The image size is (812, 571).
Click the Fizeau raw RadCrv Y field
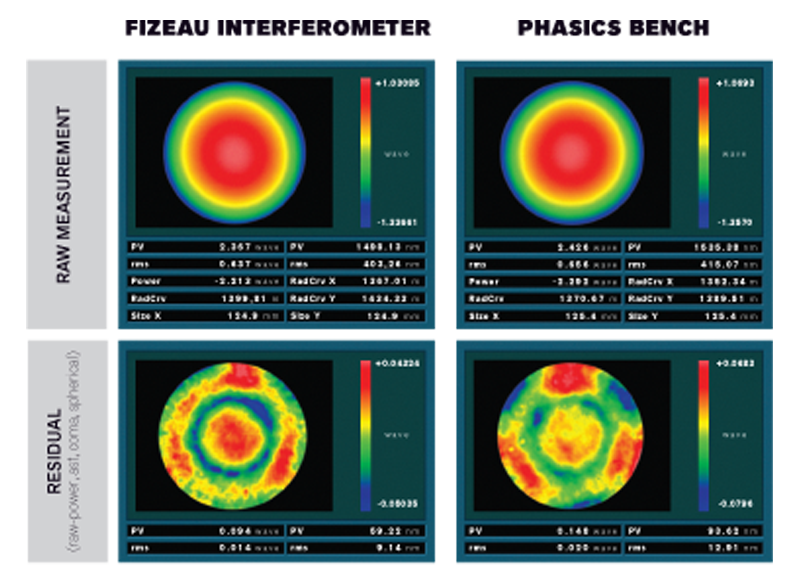(356, 298)
